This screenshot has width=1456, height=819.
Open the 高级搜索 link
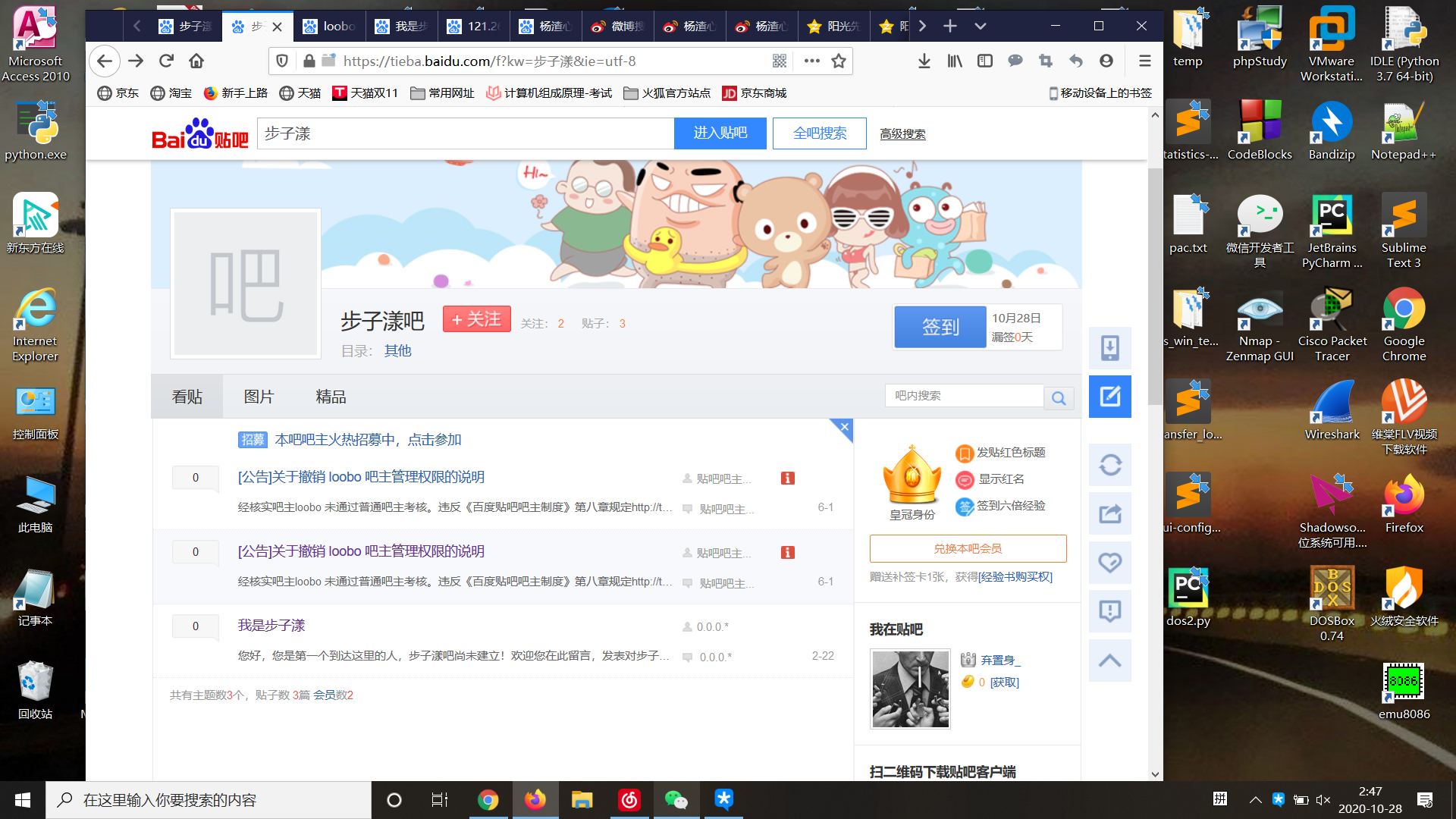(902, 134)
